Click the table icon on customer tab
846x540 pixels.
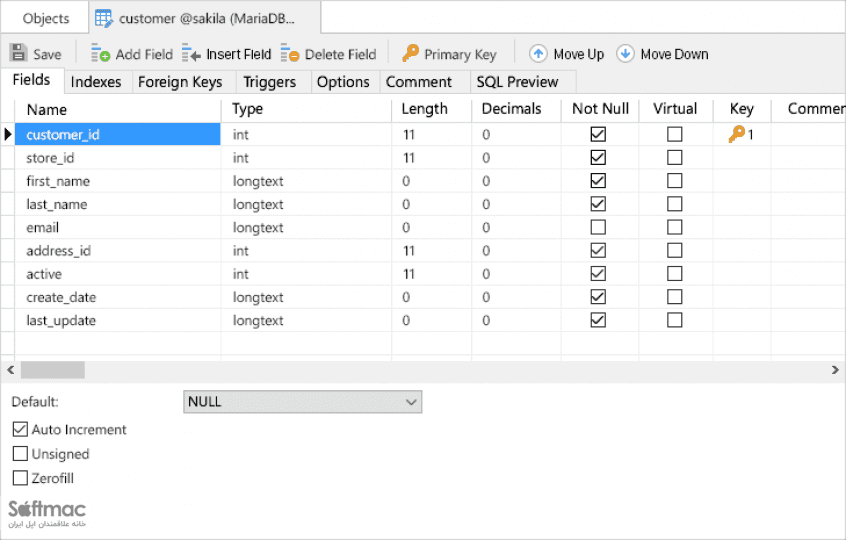[104, 18]
